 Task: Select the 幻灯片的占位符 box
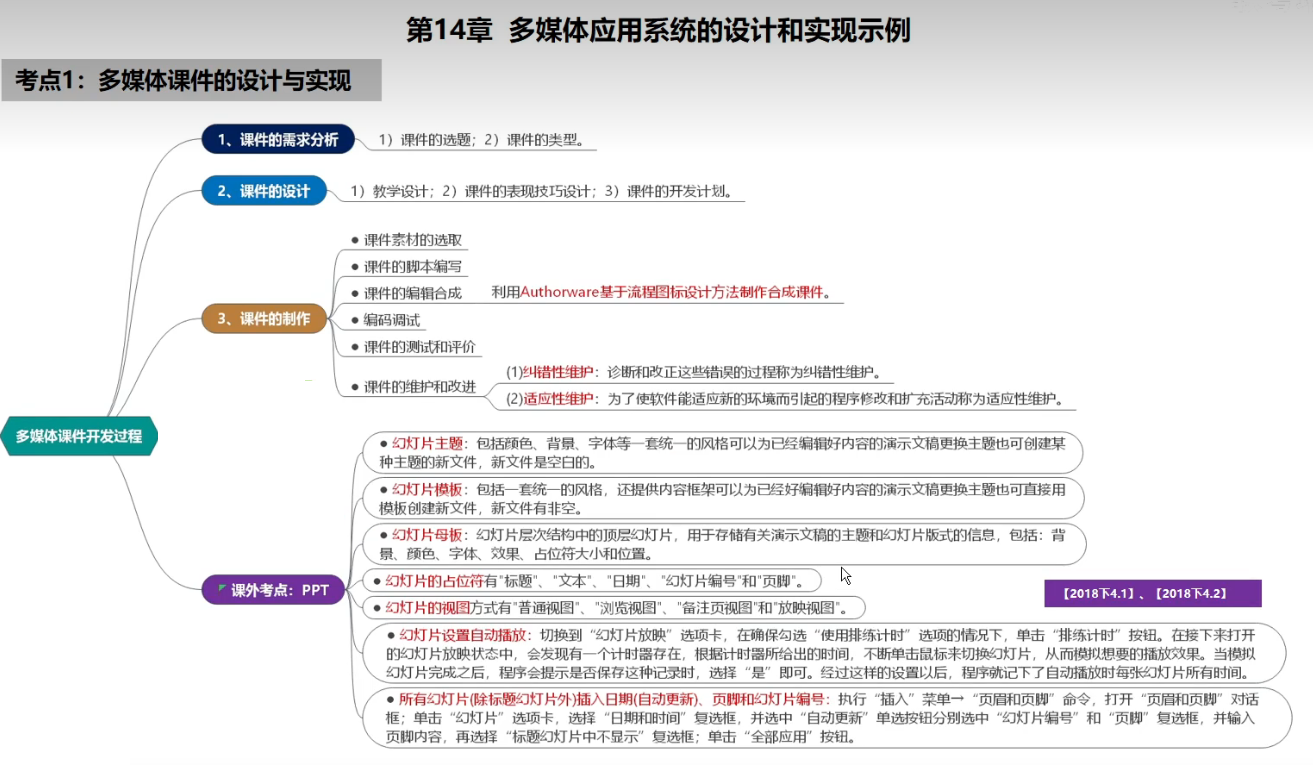[592, 580]
